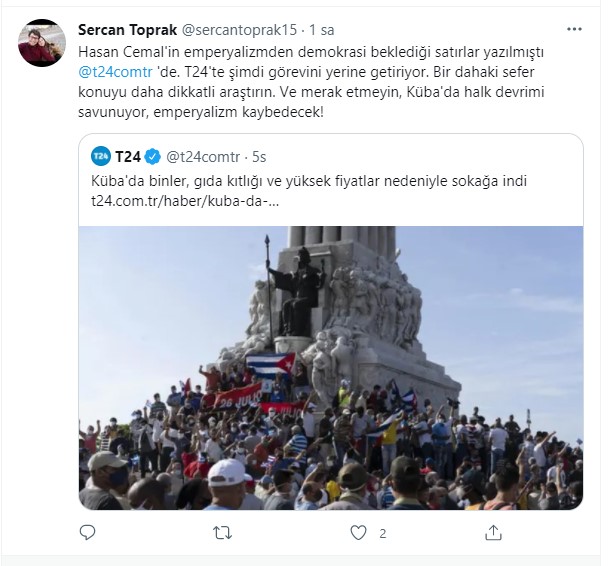Click the T24 logo avatar in quoted tweet
The image size is (609, 566).
101,157
